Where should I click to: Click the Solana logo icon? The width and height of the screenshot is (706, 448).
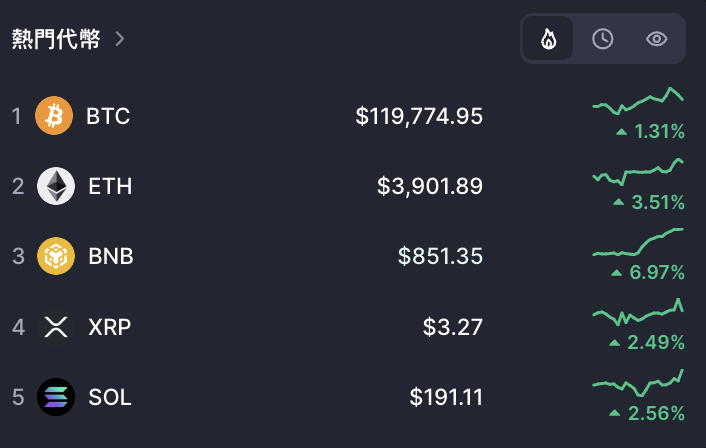click(56, 397)
